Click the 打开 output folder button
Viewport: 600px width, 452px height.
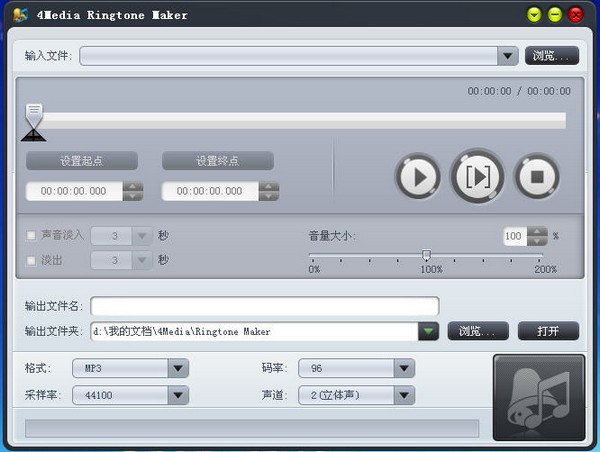point(548,331)
